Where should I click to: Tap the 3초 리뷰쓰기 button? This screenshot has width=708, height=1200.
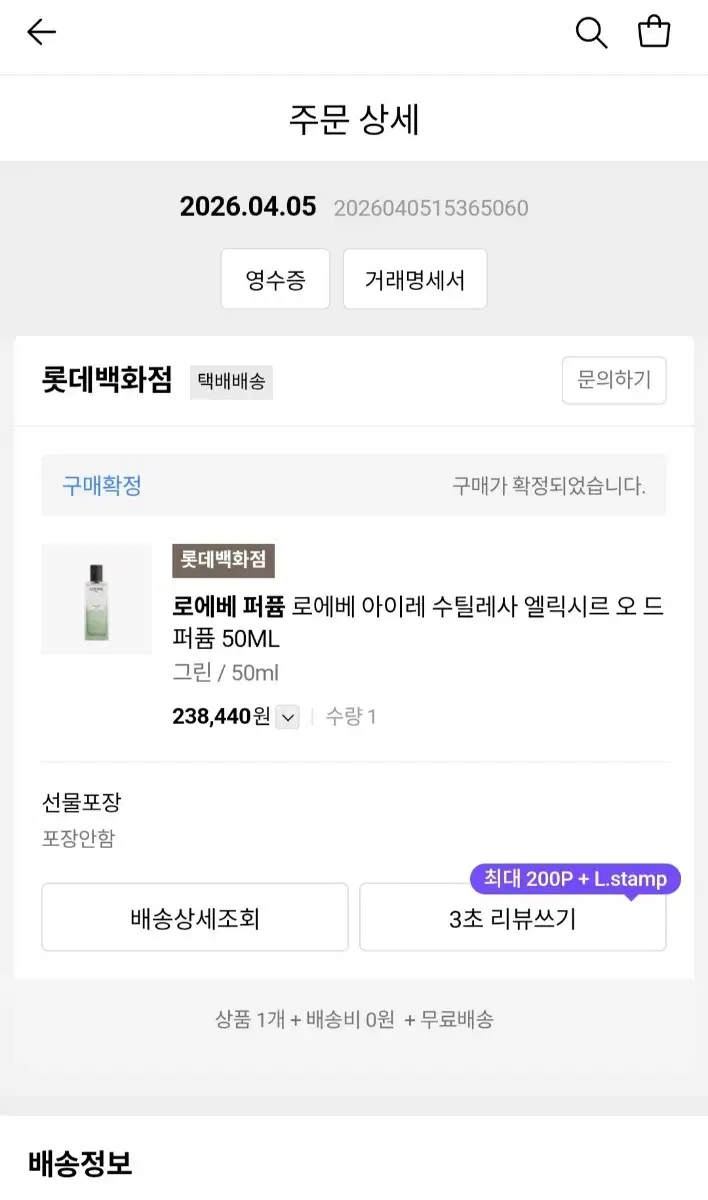click(x=512, y=917)
